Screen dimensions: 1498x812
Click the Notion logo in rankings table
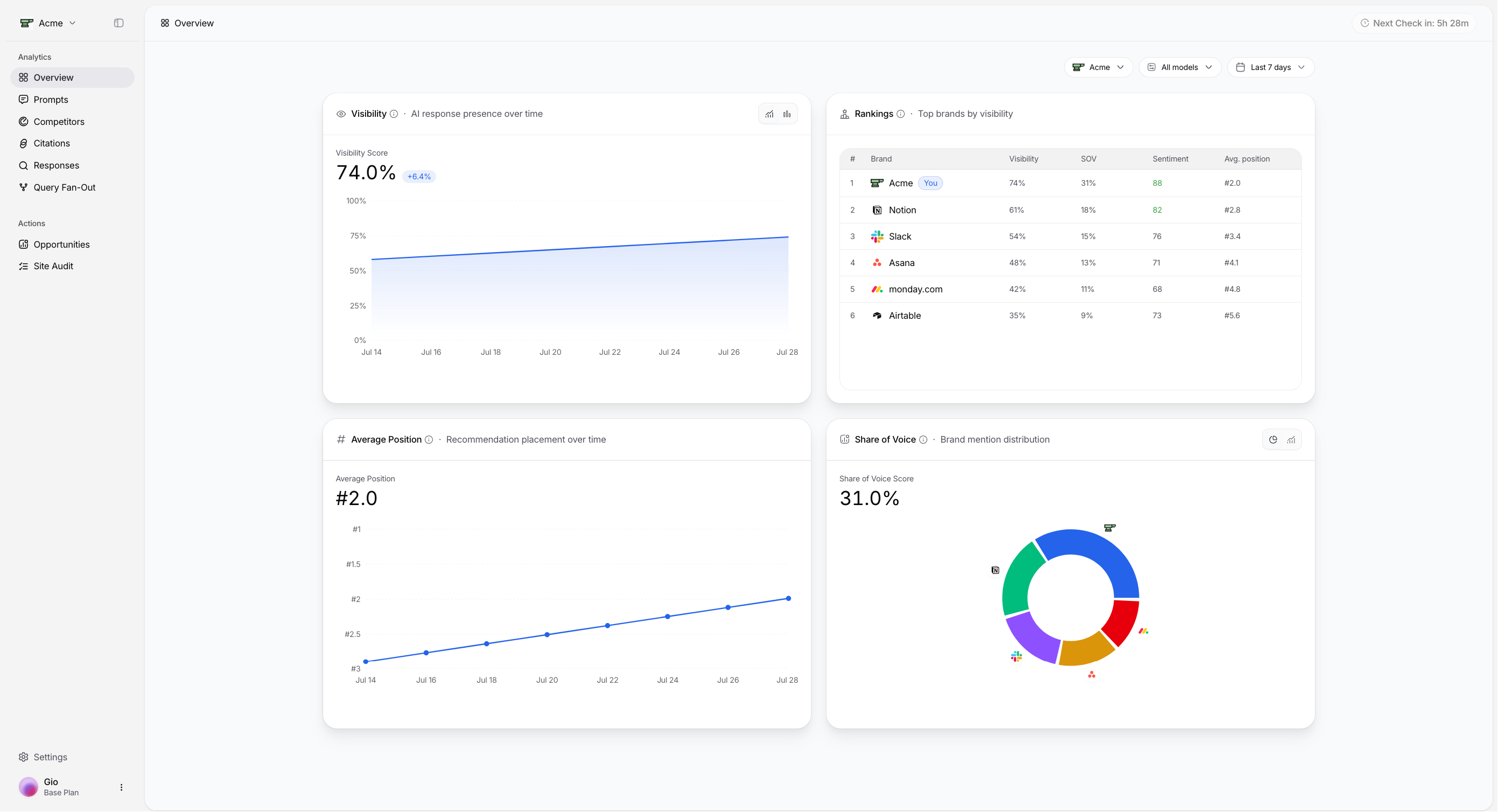point(877,210)
